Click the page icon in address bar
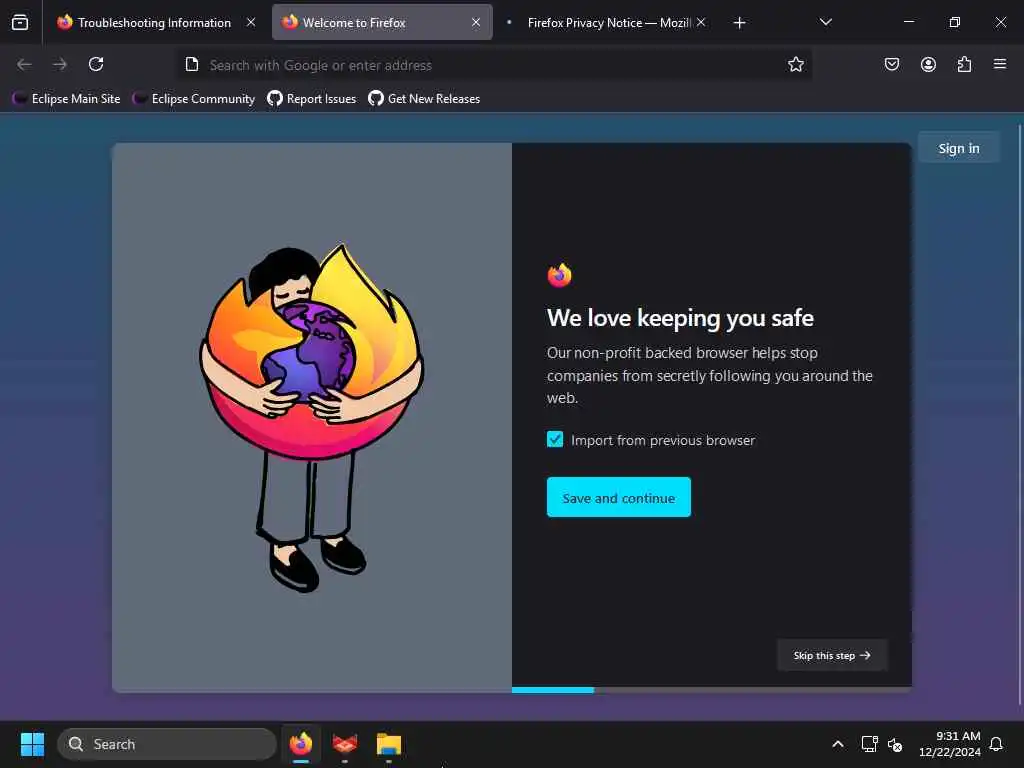The width and height of the screenshot is (1024, 768). pos(191,64)
